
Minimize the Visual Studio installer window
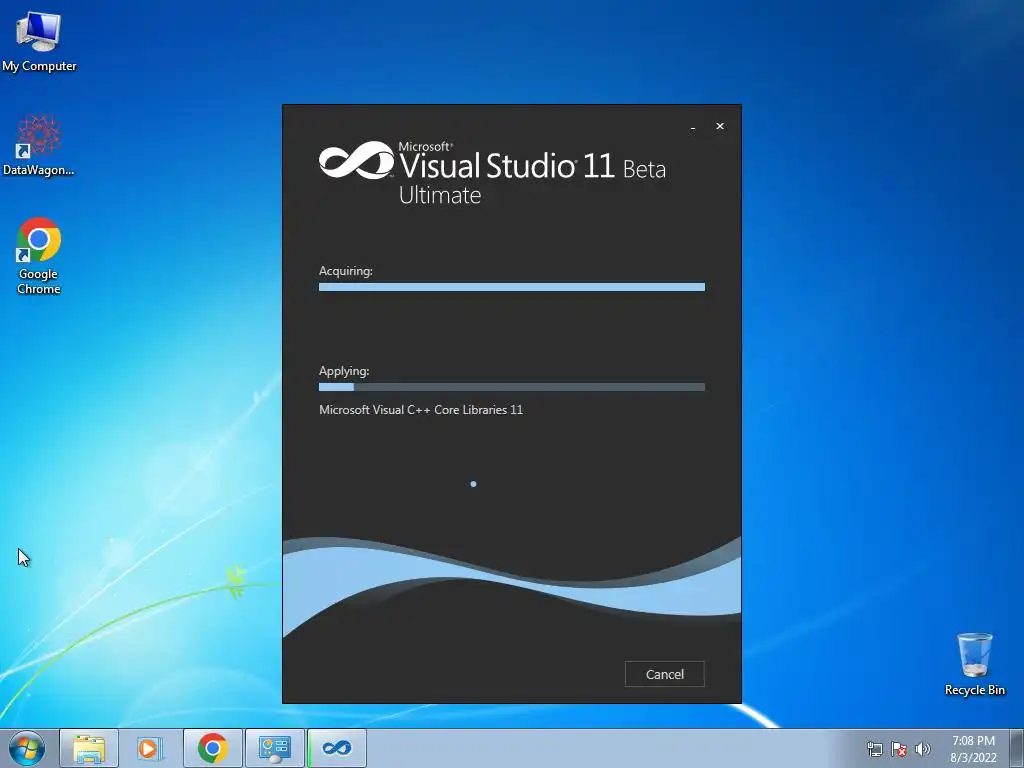coord(693,127)
